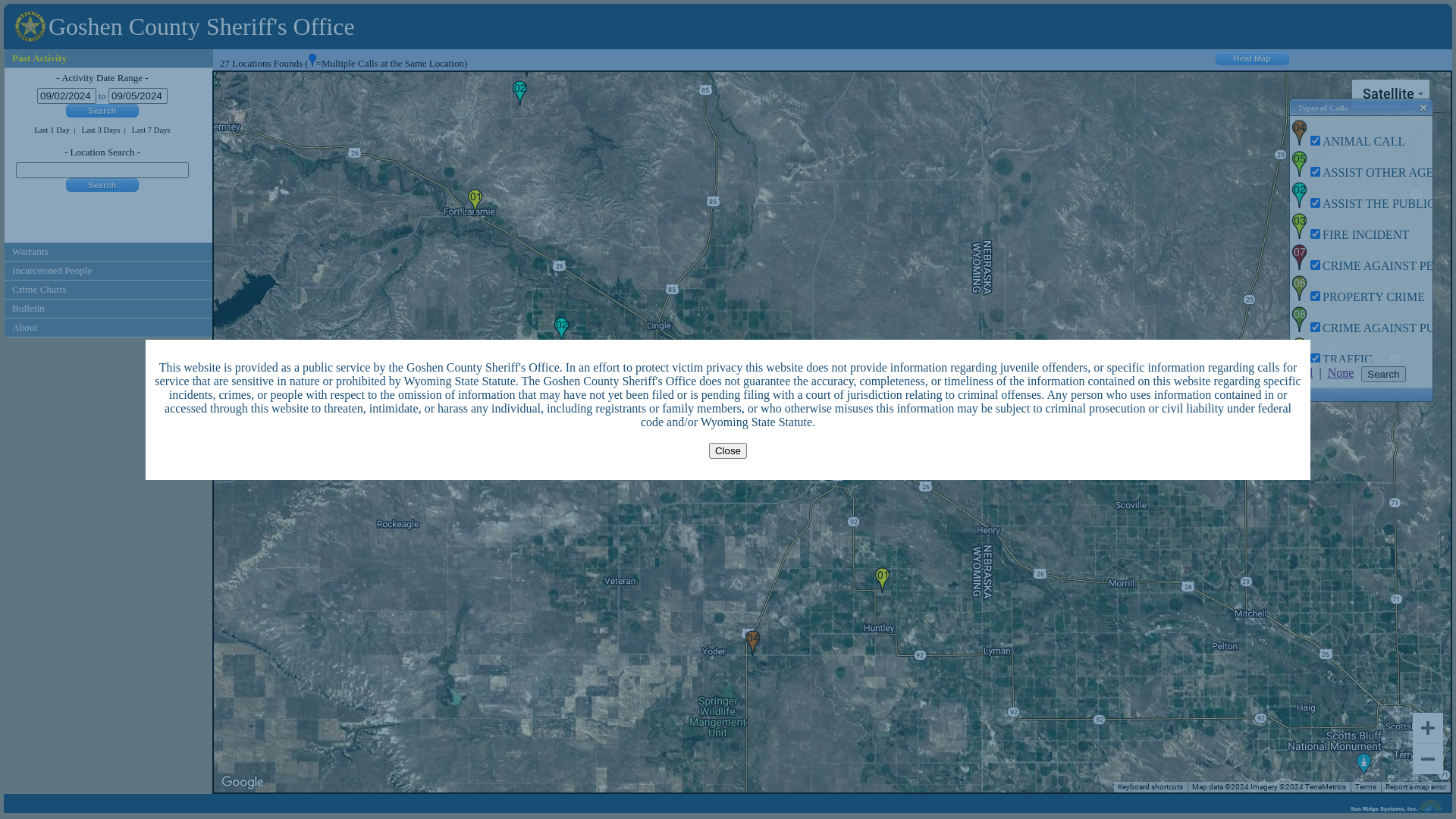This screenshot has height=819, width=1456.
Task: Click the brown 04 marker near Yoder
Action: (752, 643)
